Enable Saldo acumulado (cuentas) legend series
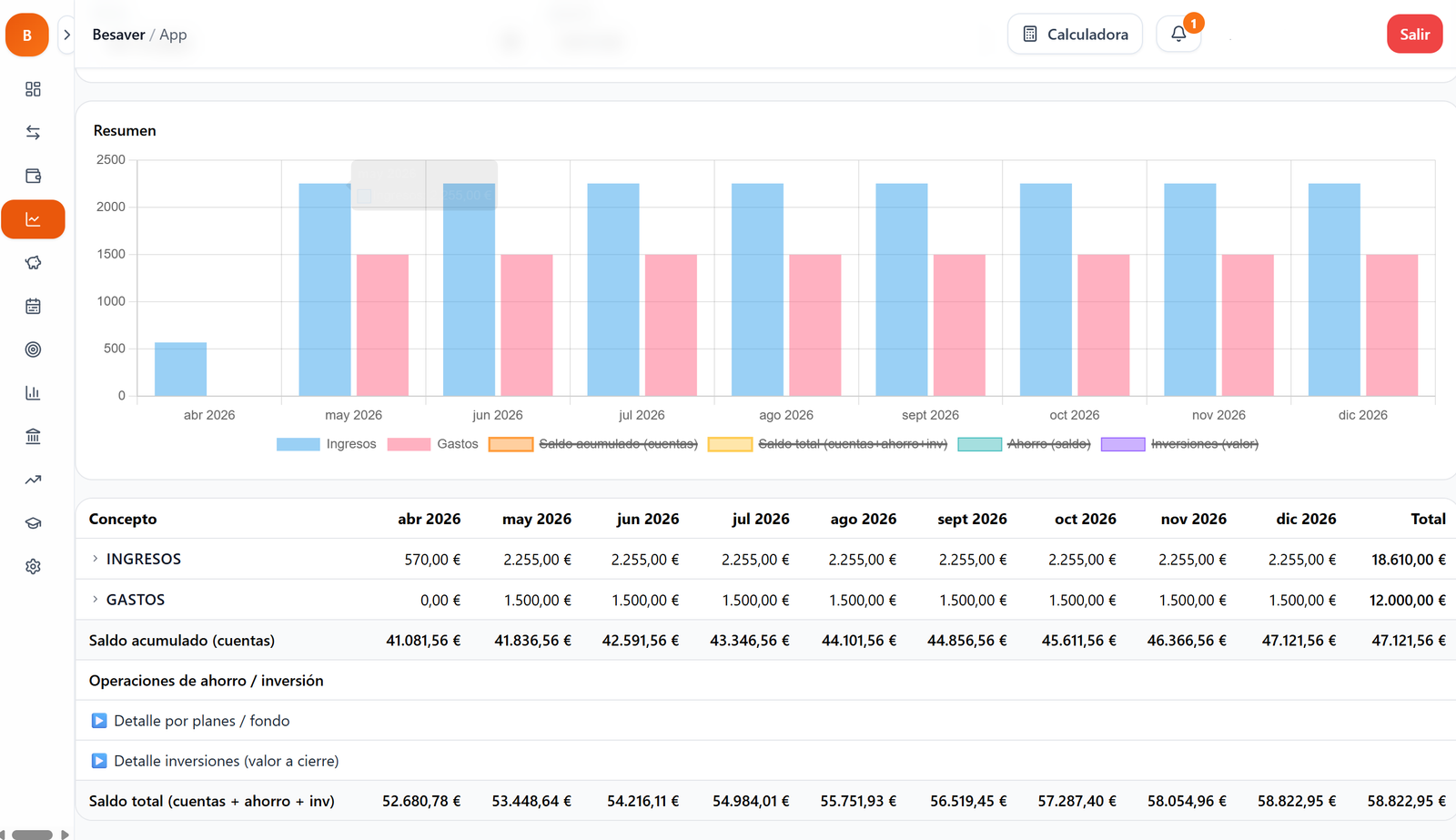Image resolution: width=1456 pixels, height=840 pixels. [x=618, y=444]
